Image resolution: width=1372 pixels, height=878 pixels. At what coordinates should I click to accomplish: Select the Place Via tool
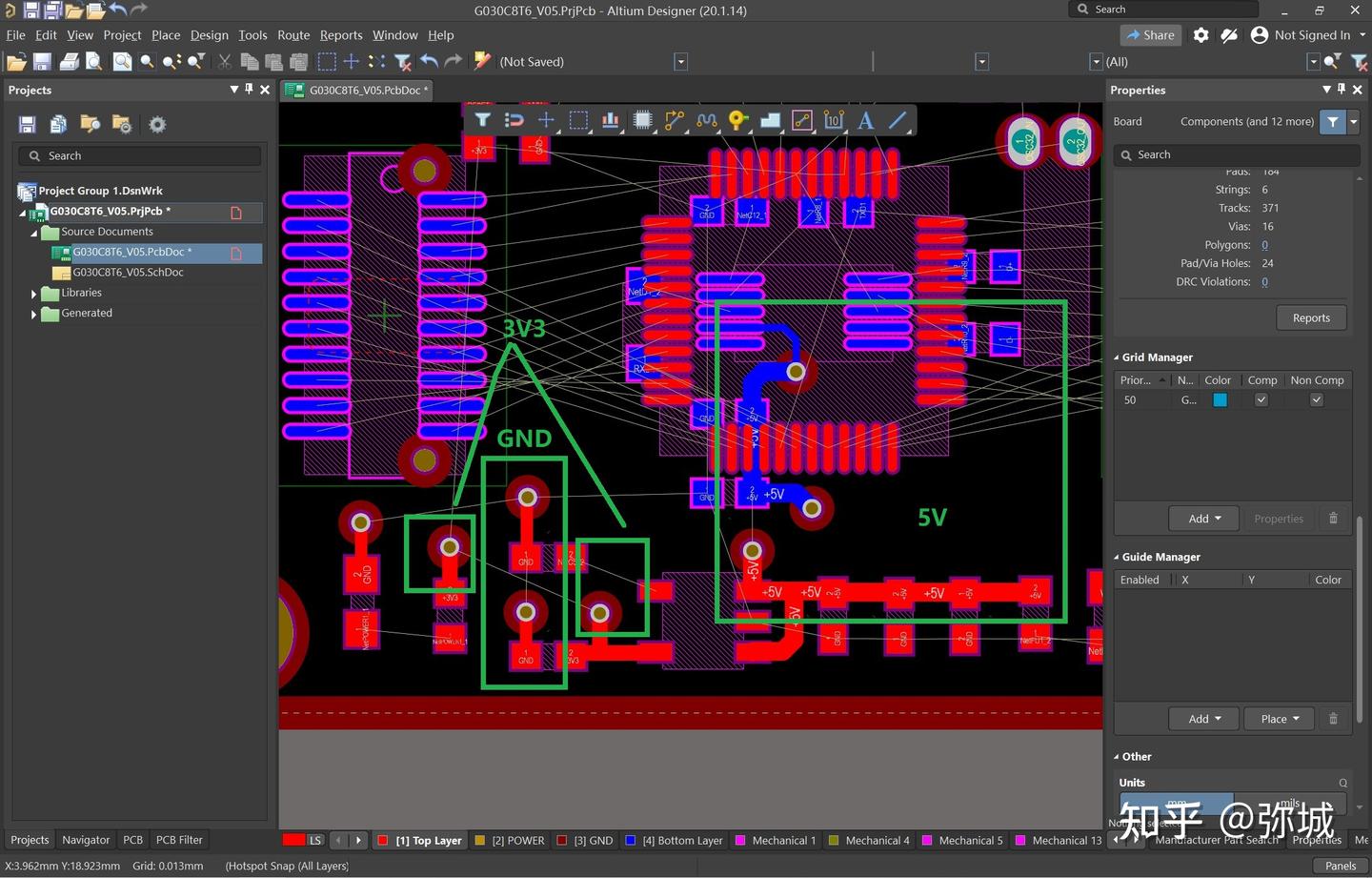pos(737,120)
